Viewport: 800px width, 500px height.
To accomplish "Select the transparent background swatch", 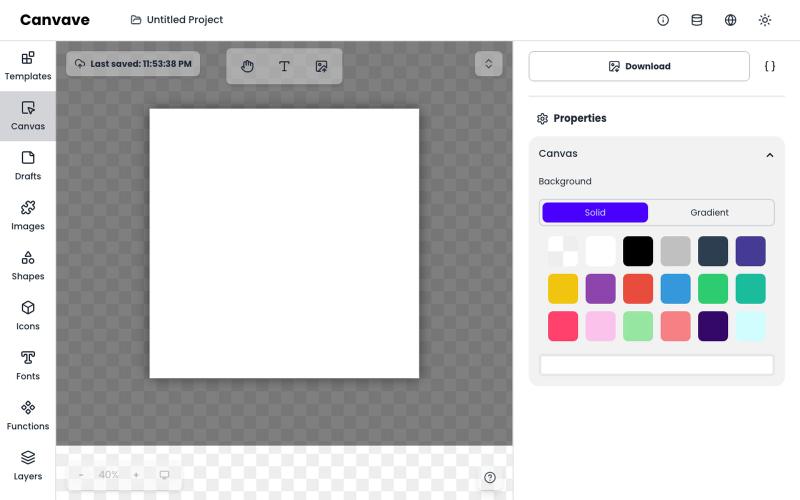I will point(563,251).
